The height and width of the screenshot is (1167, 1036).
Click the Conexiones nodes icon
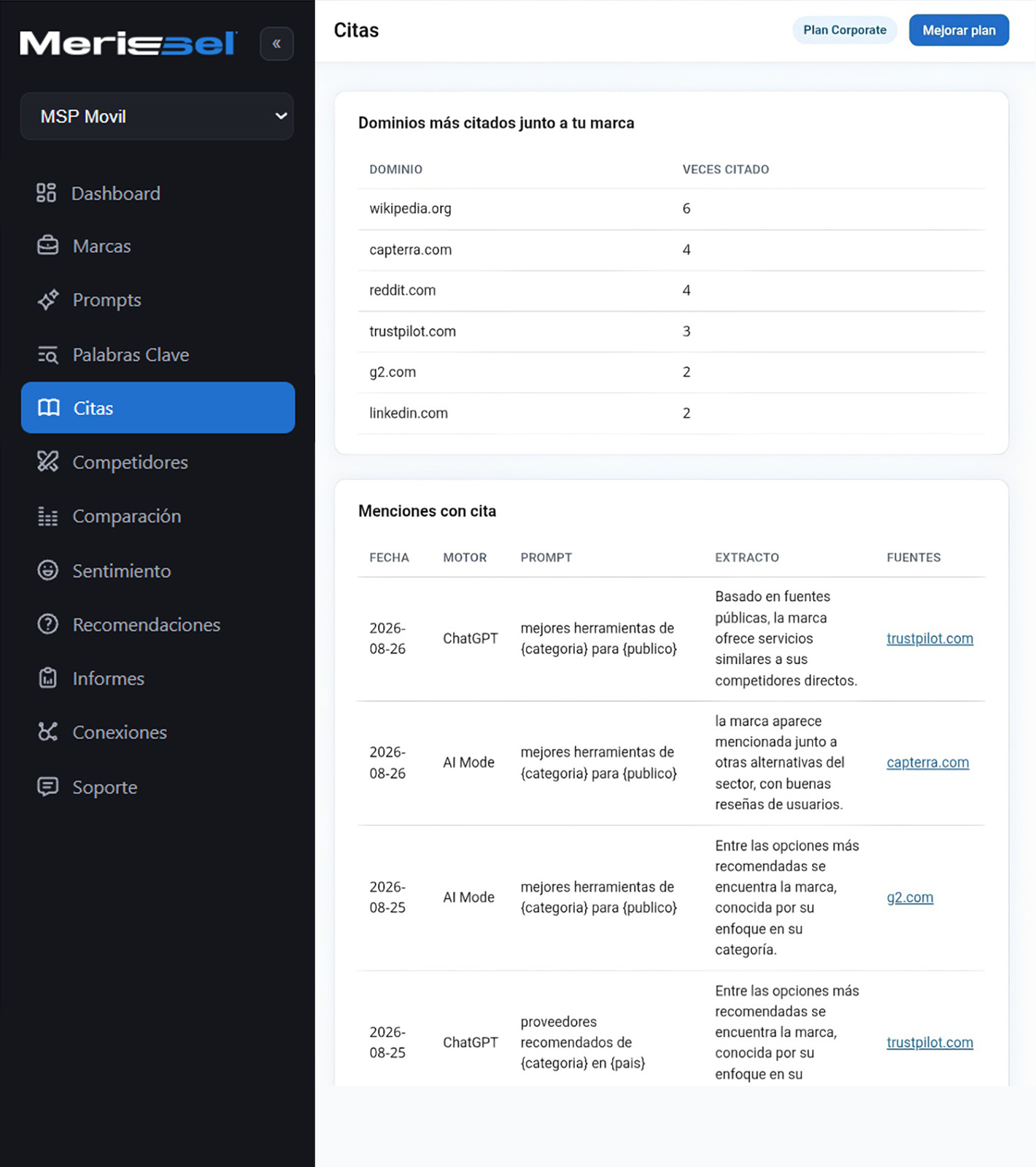tap(48, 732)
